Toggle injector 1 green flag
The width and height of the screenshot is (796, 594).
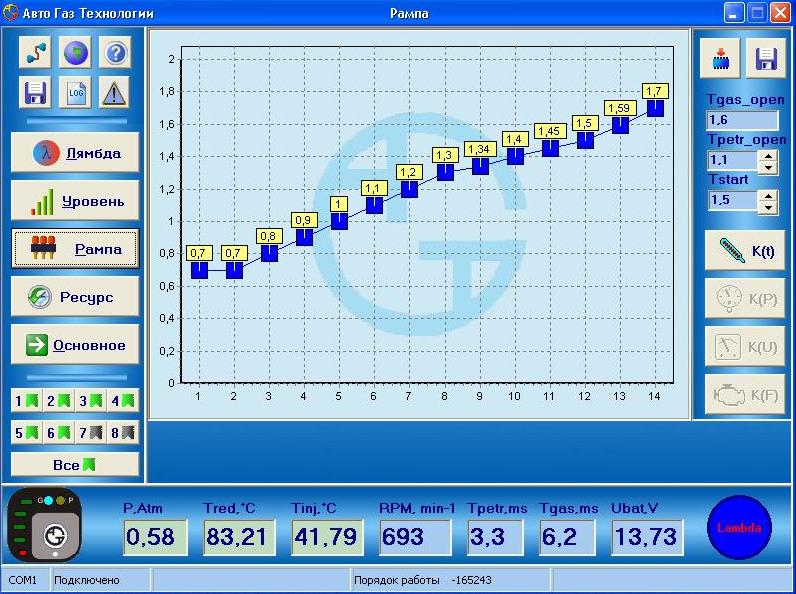point(26,401)
